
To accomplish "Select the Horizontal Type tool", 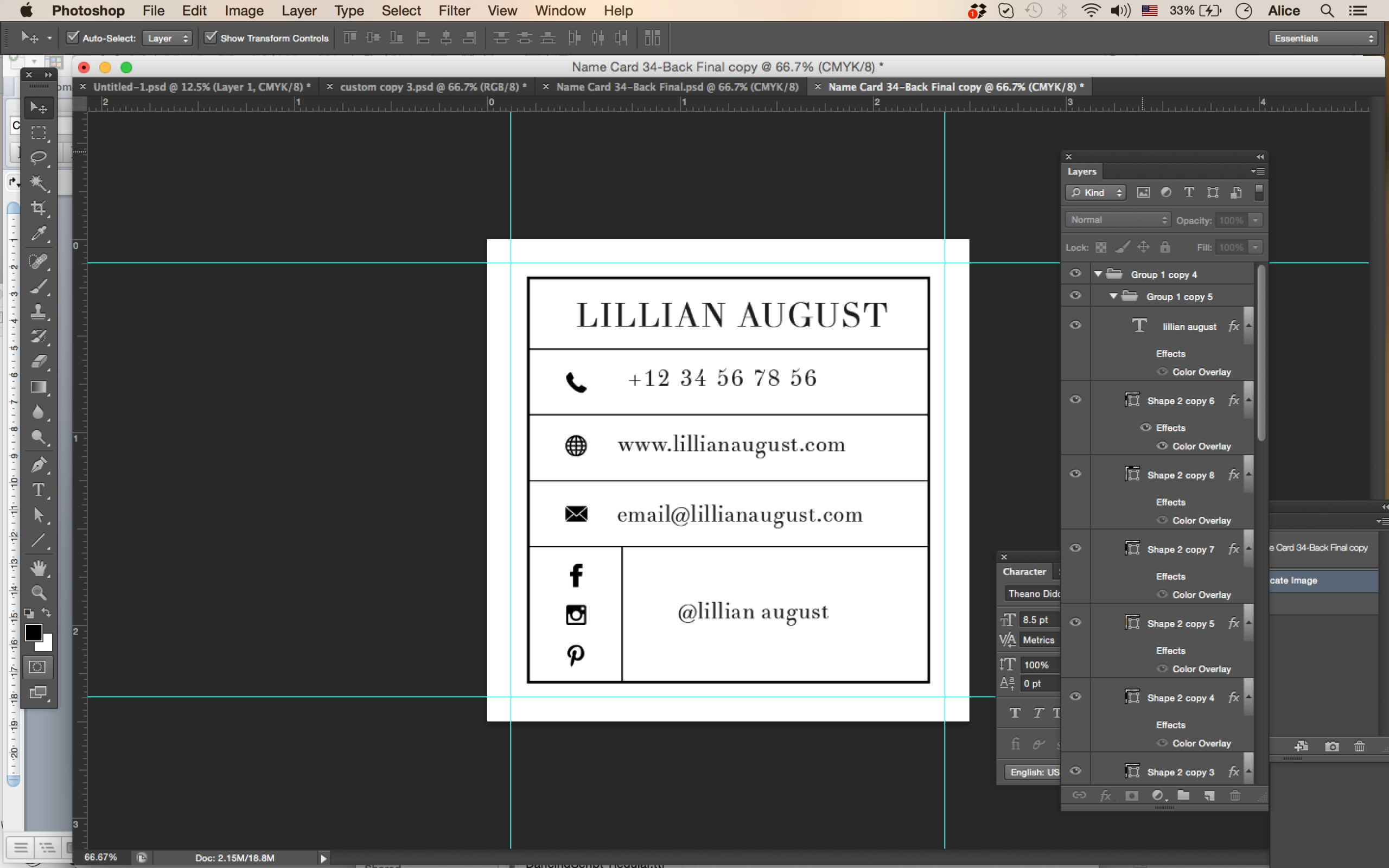I will pos(39,490).
